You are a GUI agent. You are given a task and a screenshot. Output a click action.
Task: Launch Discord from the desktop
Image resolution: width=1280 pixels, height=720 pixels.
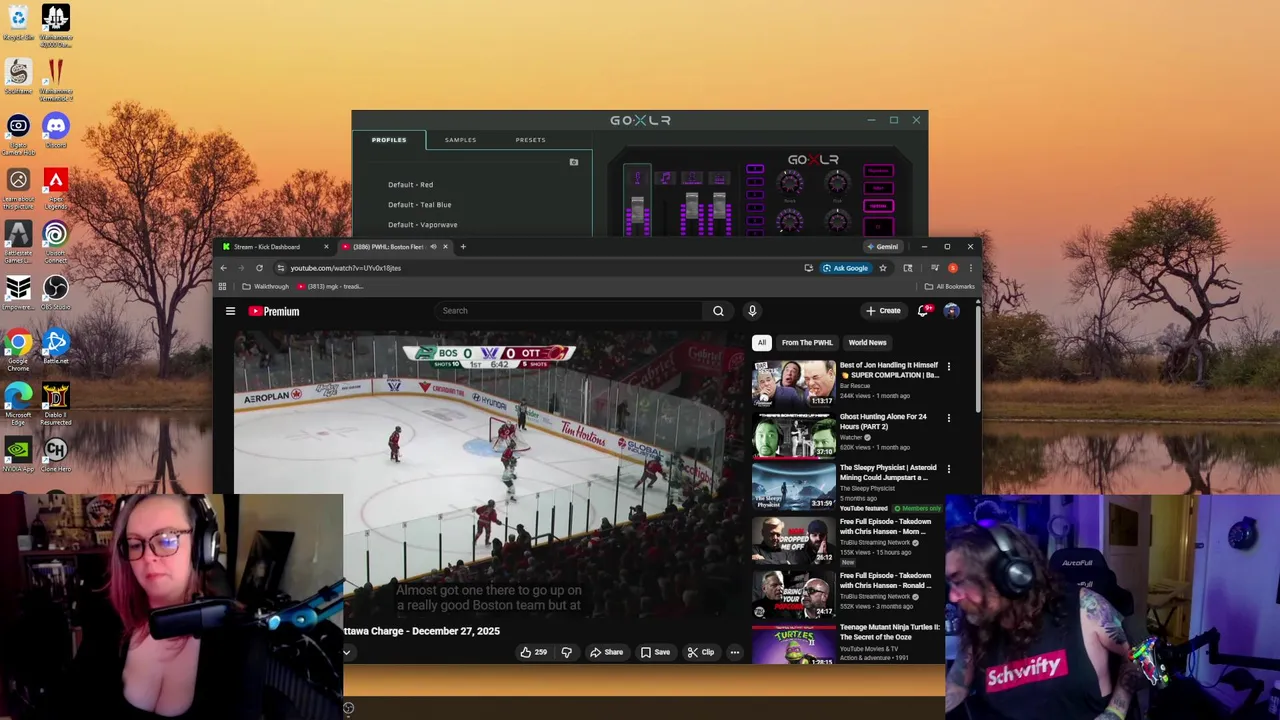point(56,131)
